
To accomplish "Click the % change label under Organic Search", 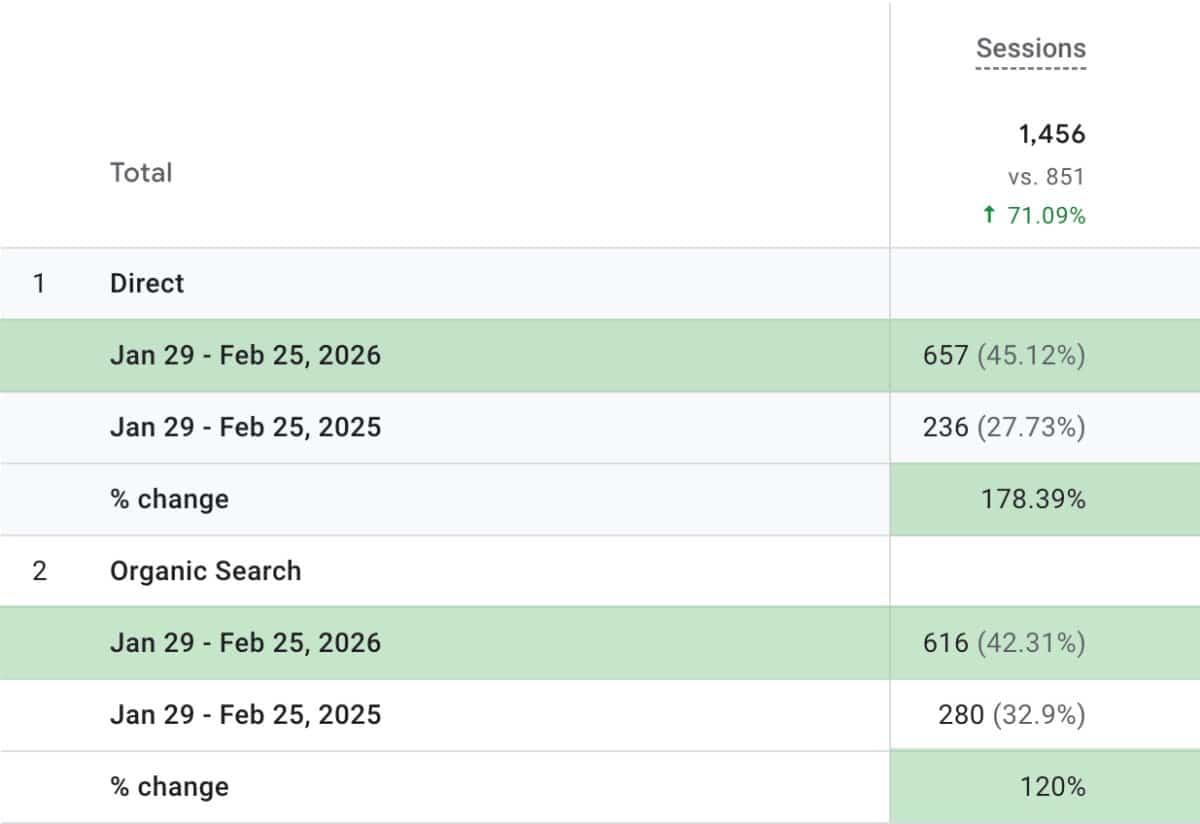I will tap(169, 787).
